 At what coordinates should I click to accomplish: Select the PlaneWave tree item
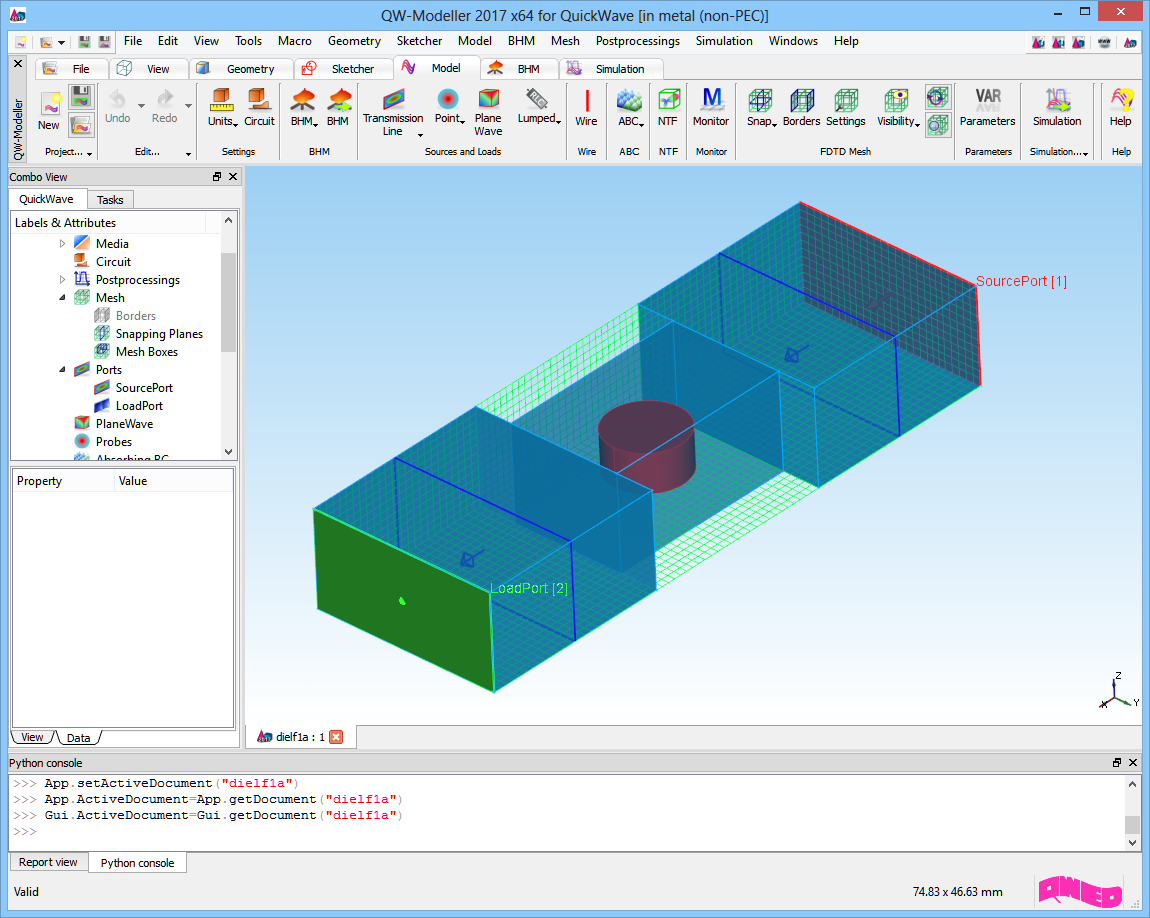(124, 424)
